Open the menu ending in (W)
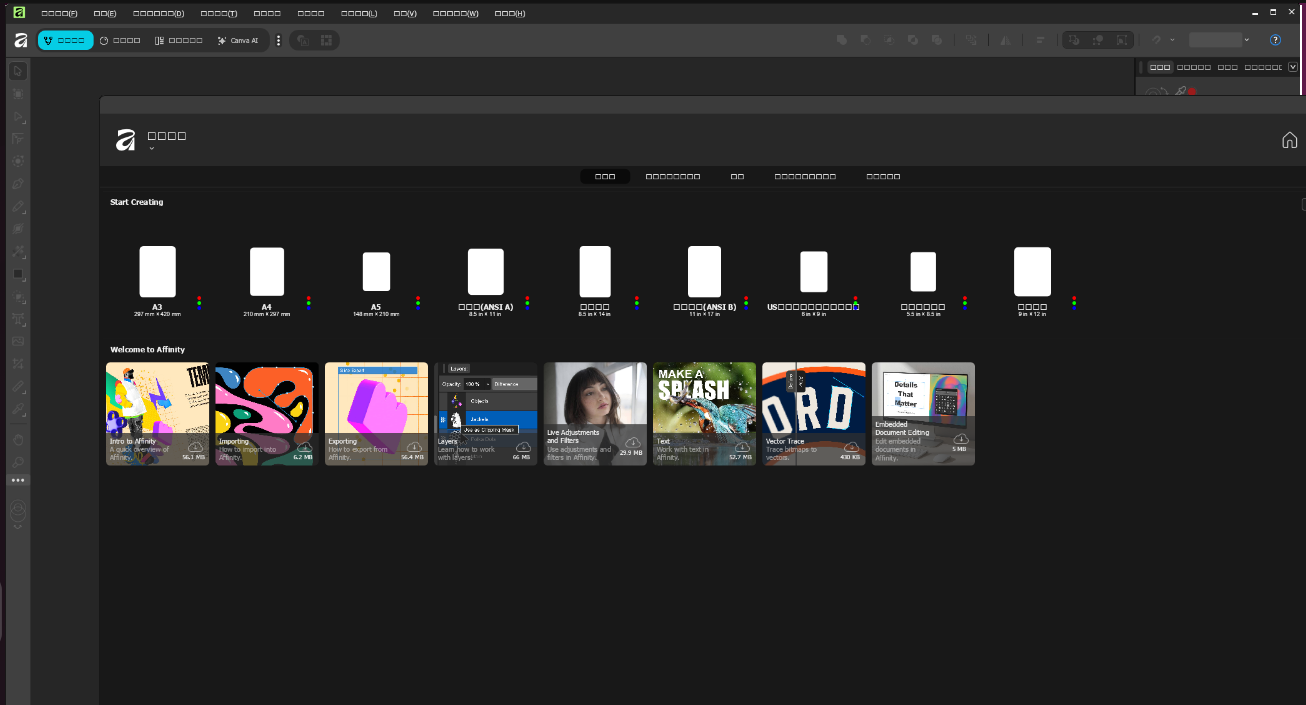The image size is (1306, 705). coord(455,13)
